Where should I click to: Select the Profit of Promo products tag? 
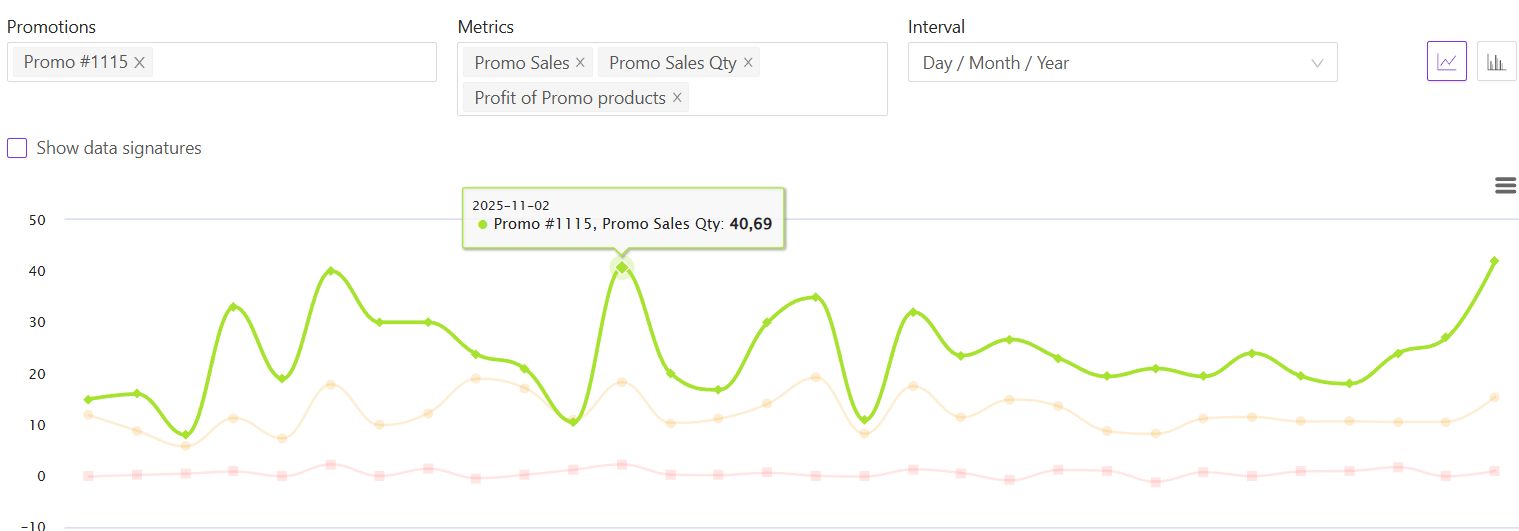pyautogui.click(x=569, y=98)
